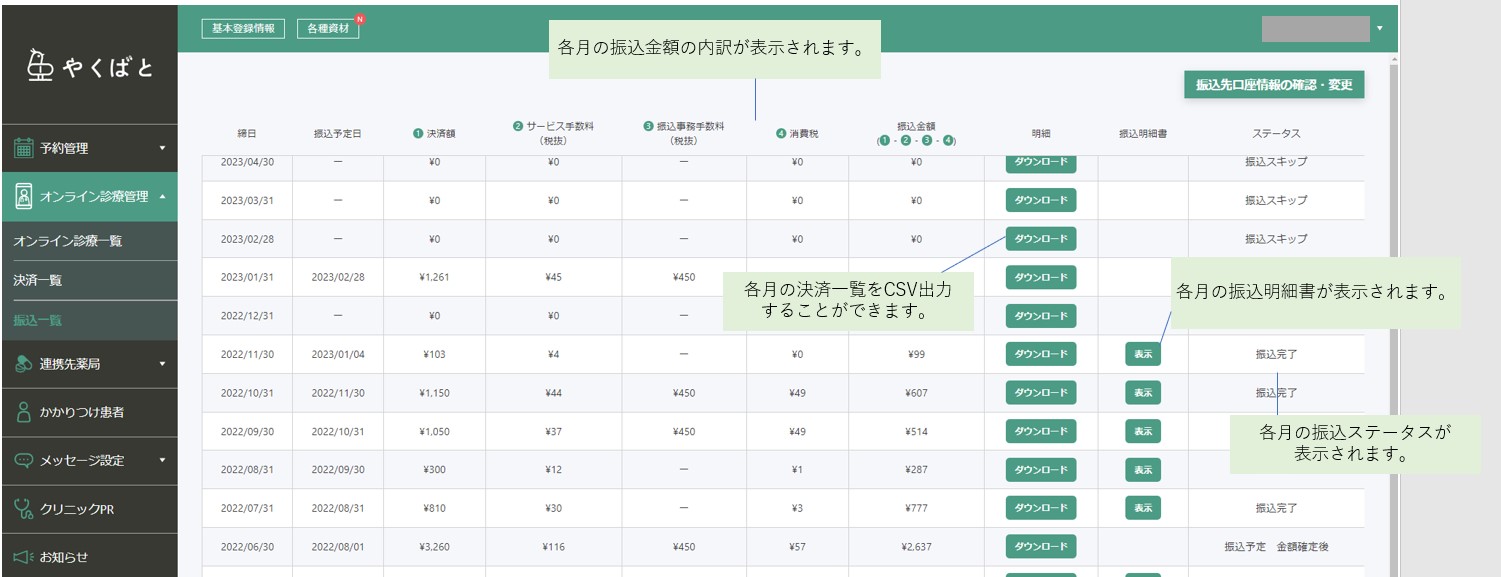
Task: Click 振込完了 status for 2022/07/31
Action: pyautogui.click(x=1276, y=509)
